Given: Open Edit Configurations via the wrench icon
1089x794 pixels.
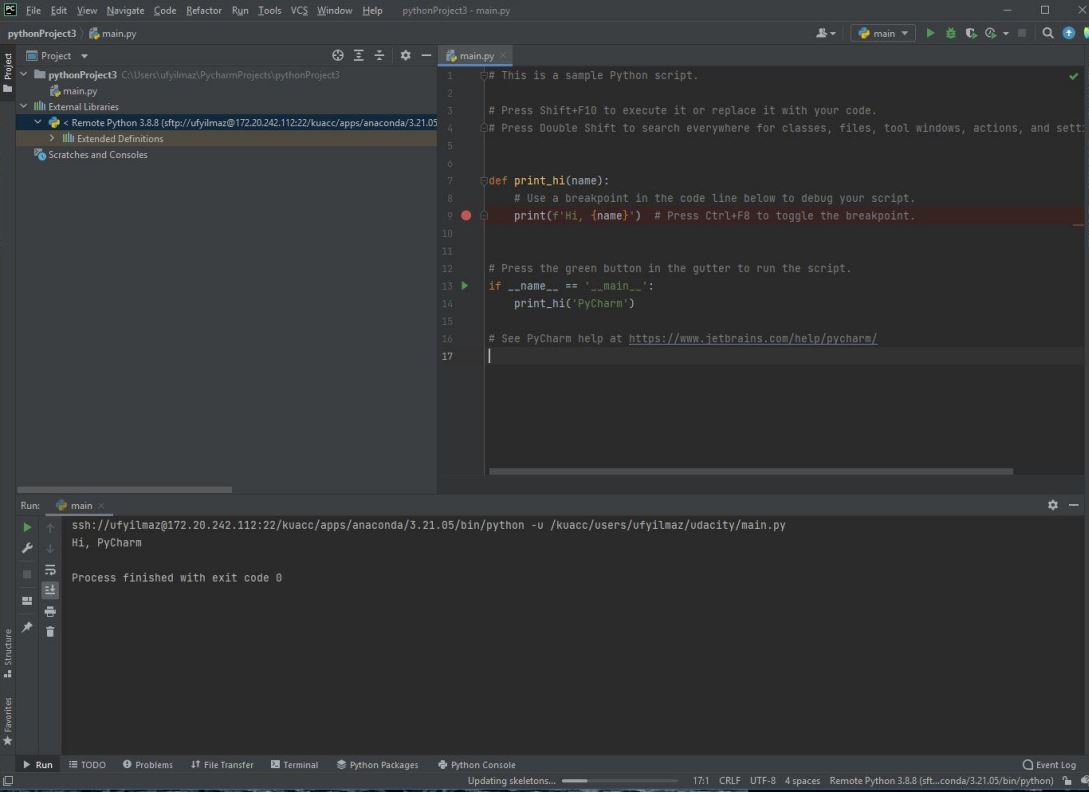Looking at the screenshot, I should click(26, 547).
